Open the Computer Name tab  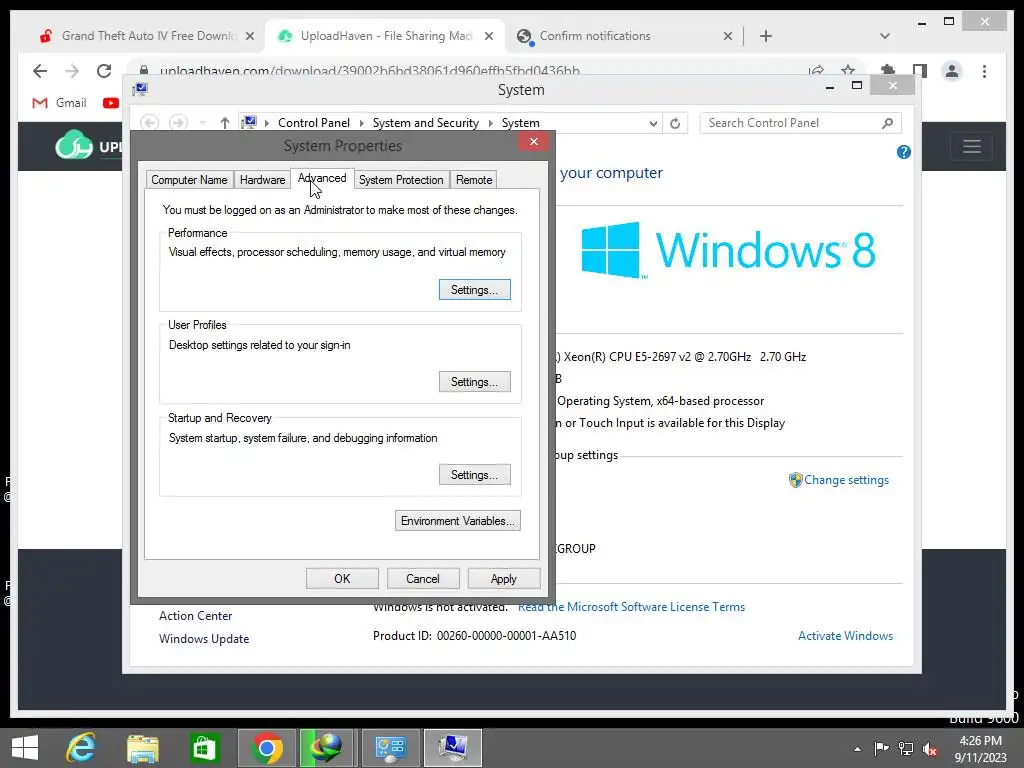point(189,180)
